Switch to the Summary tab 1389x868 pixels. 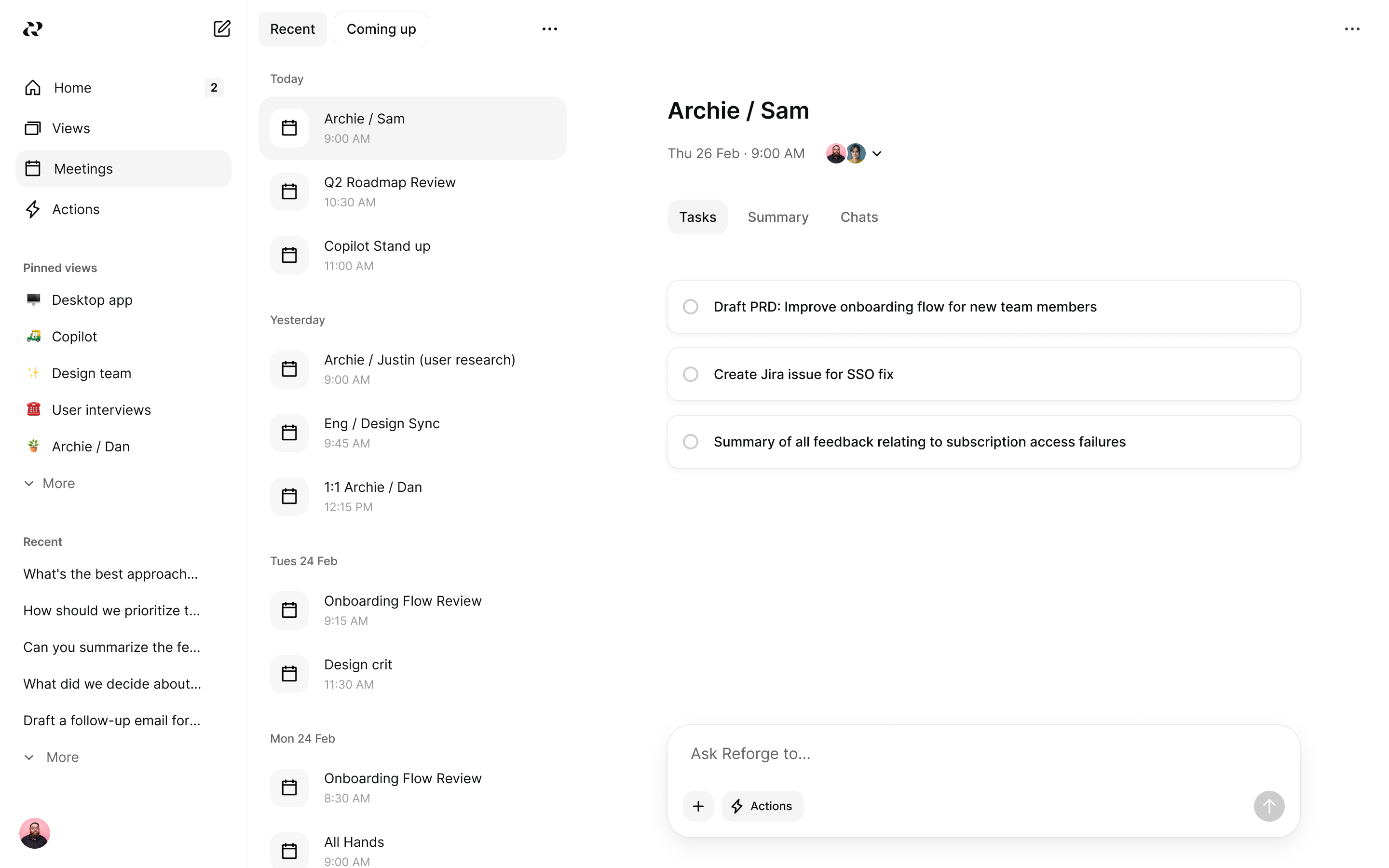coord(778,217)
